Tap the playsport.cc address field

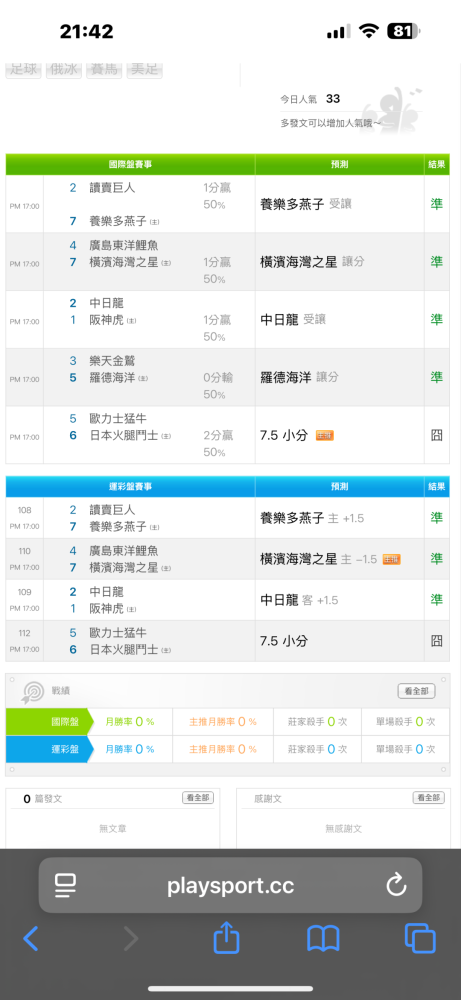(x=230, y=885)
